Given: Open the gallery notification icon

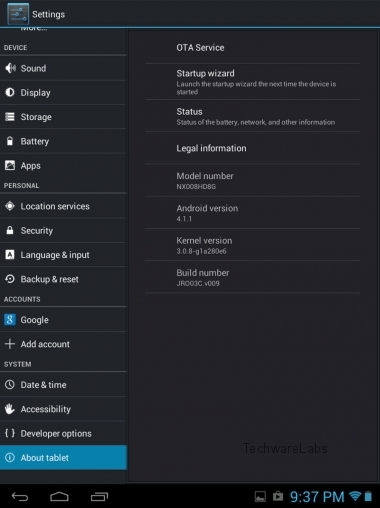Looking at the screenshot, I should 260,497.
